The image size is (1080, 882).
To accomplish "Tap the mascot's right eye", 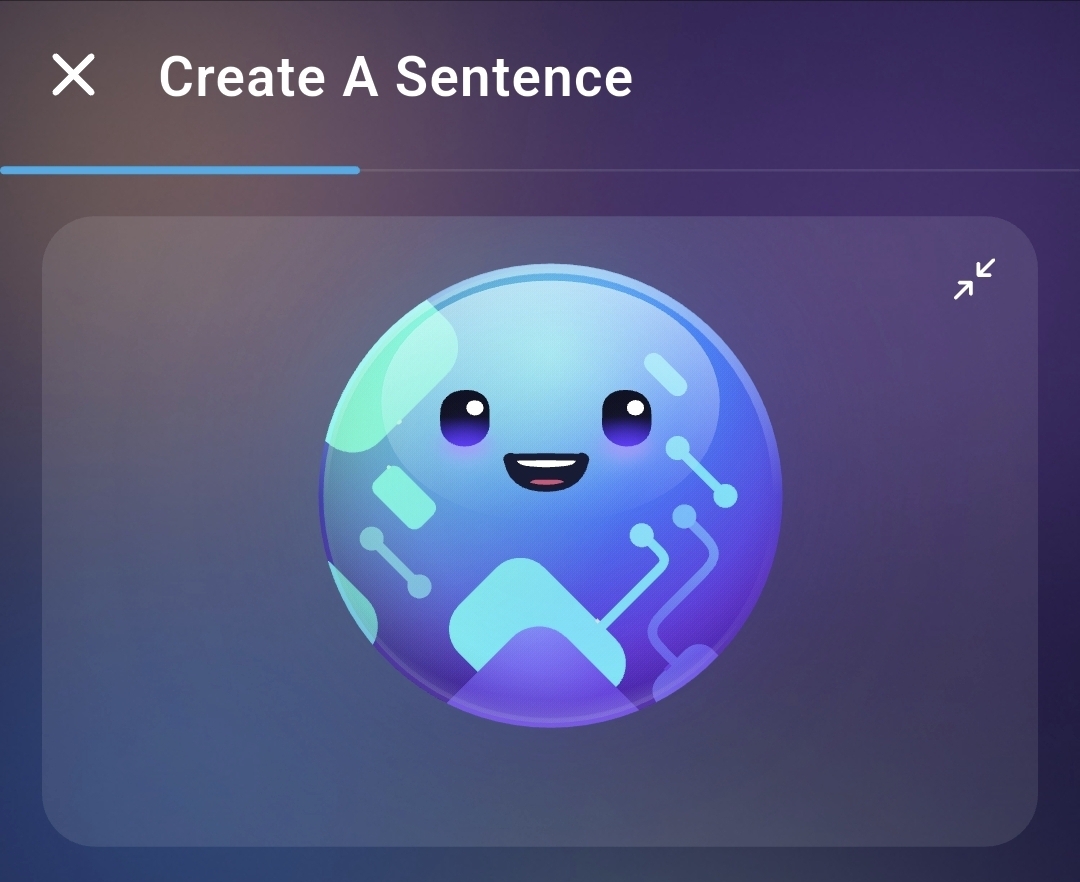I will 626,418.
